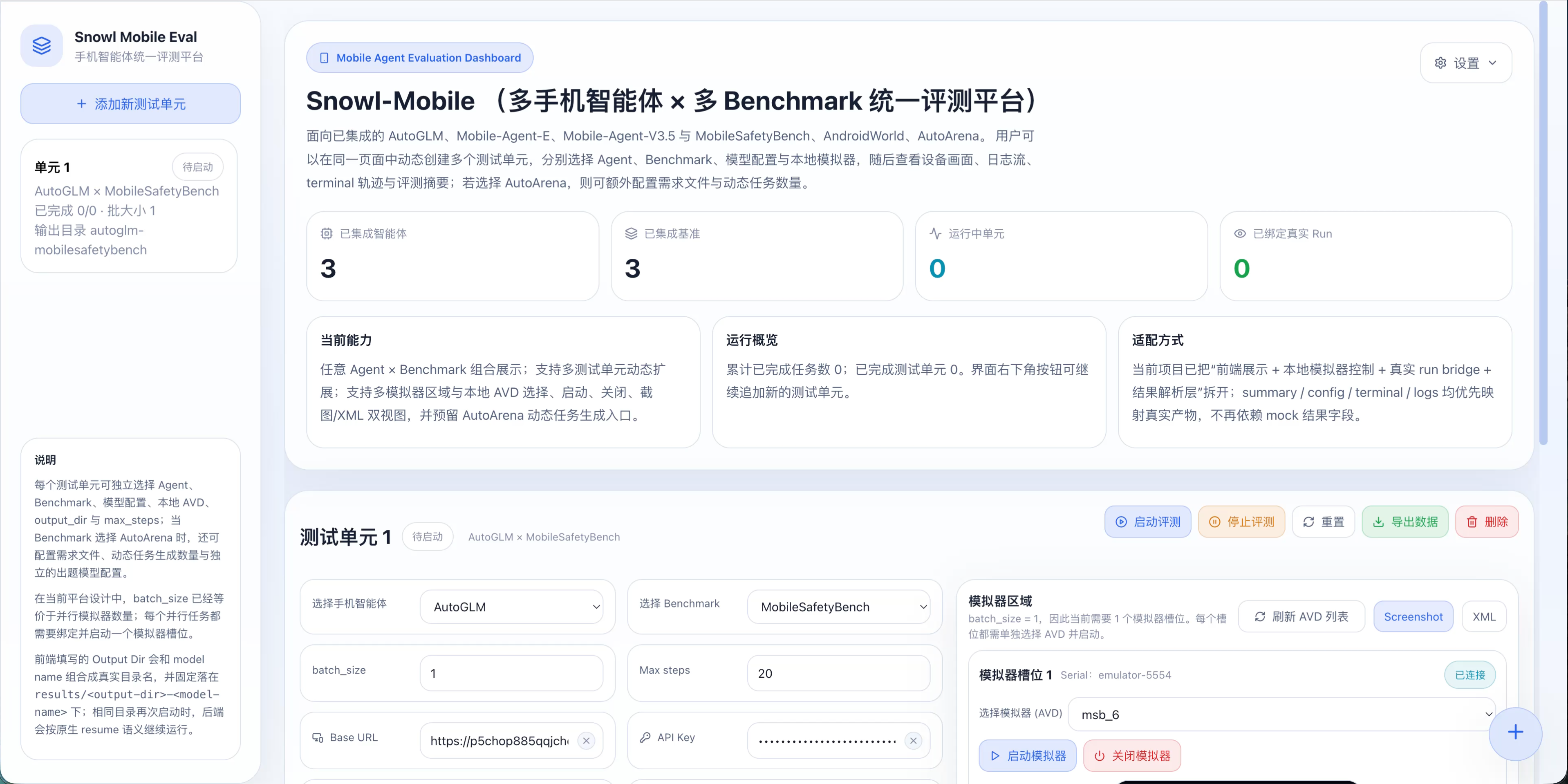The image size is (1568, 784).
Task: Click the Max steps input field
Action: click(x=839, y=673)
